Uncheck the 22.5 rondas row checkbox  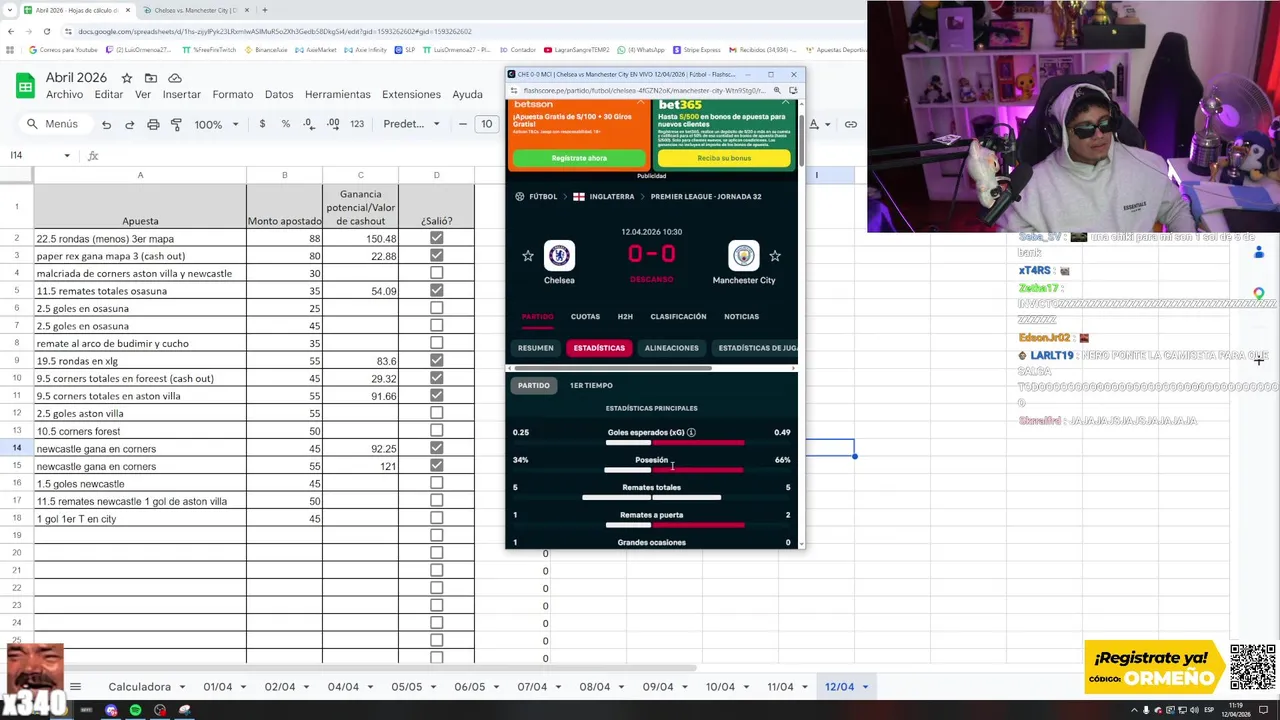tap(436, 238)
